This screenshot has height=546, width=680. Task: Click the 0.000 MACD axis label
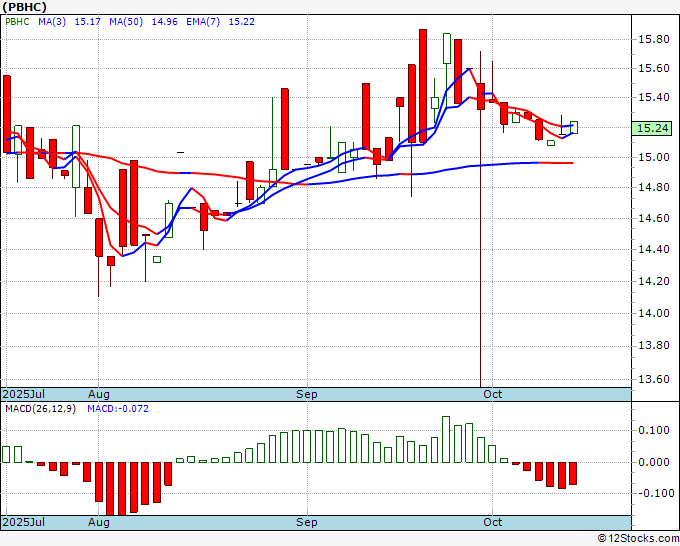(654, 462)
